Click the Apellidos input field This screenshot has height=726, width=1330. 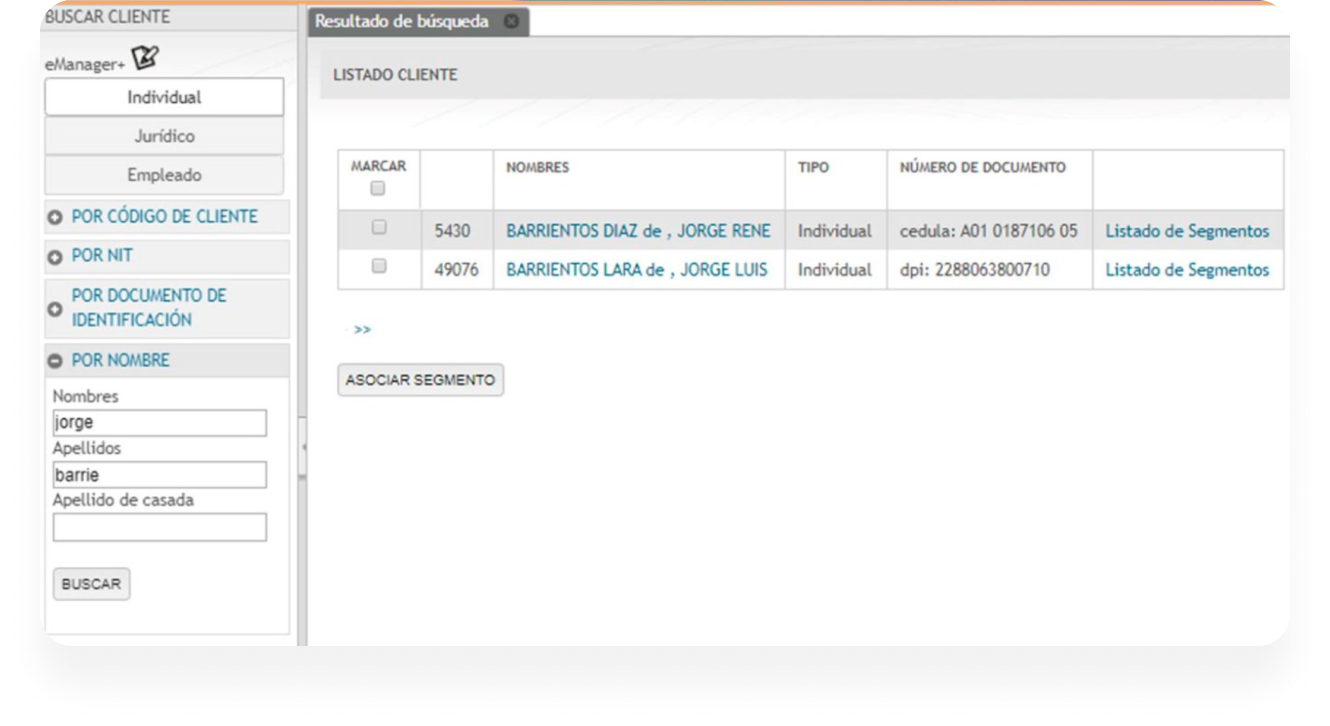(160, 475)
